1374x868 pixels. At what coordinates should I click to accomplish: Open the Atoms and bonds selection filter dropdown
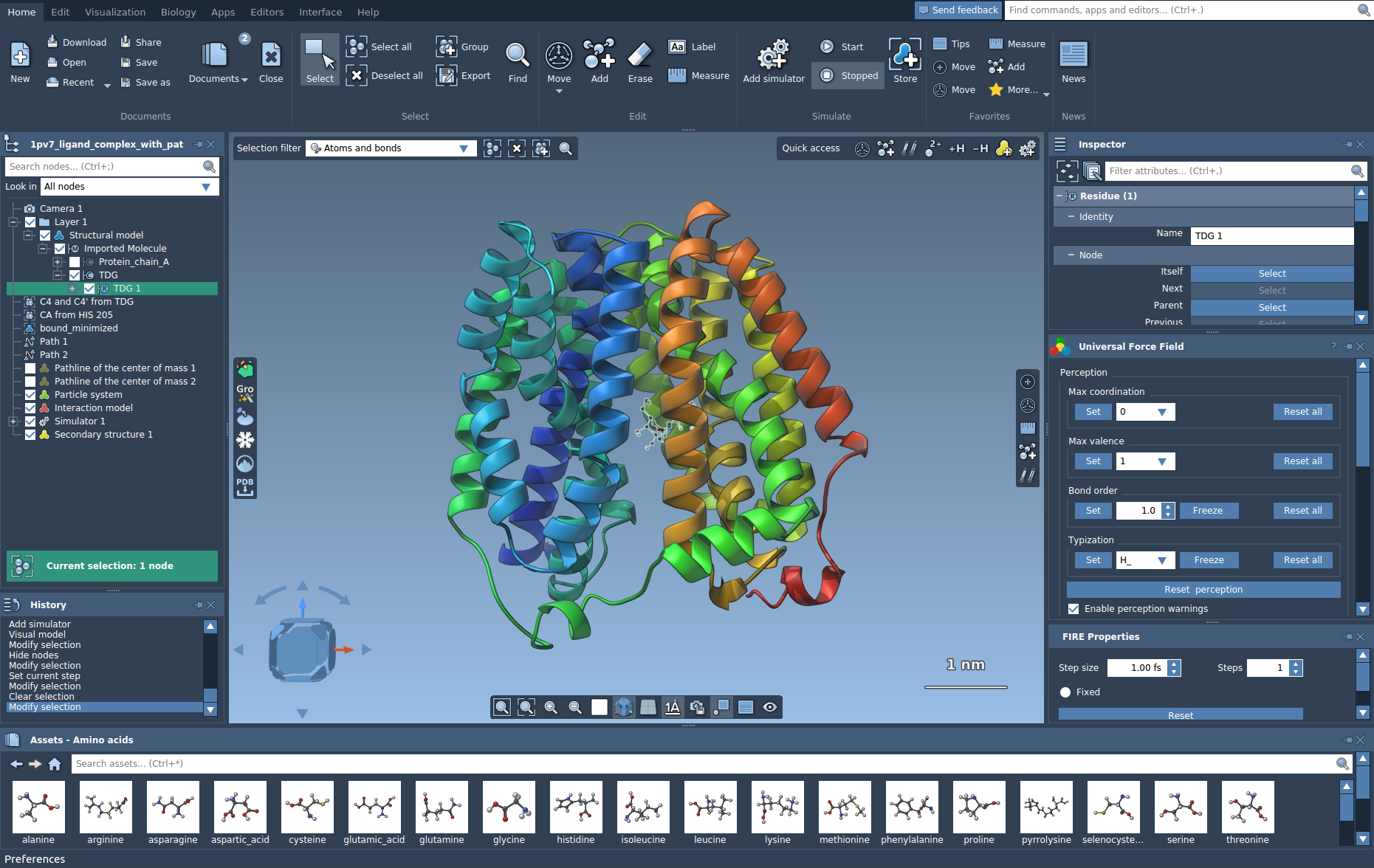464,148
